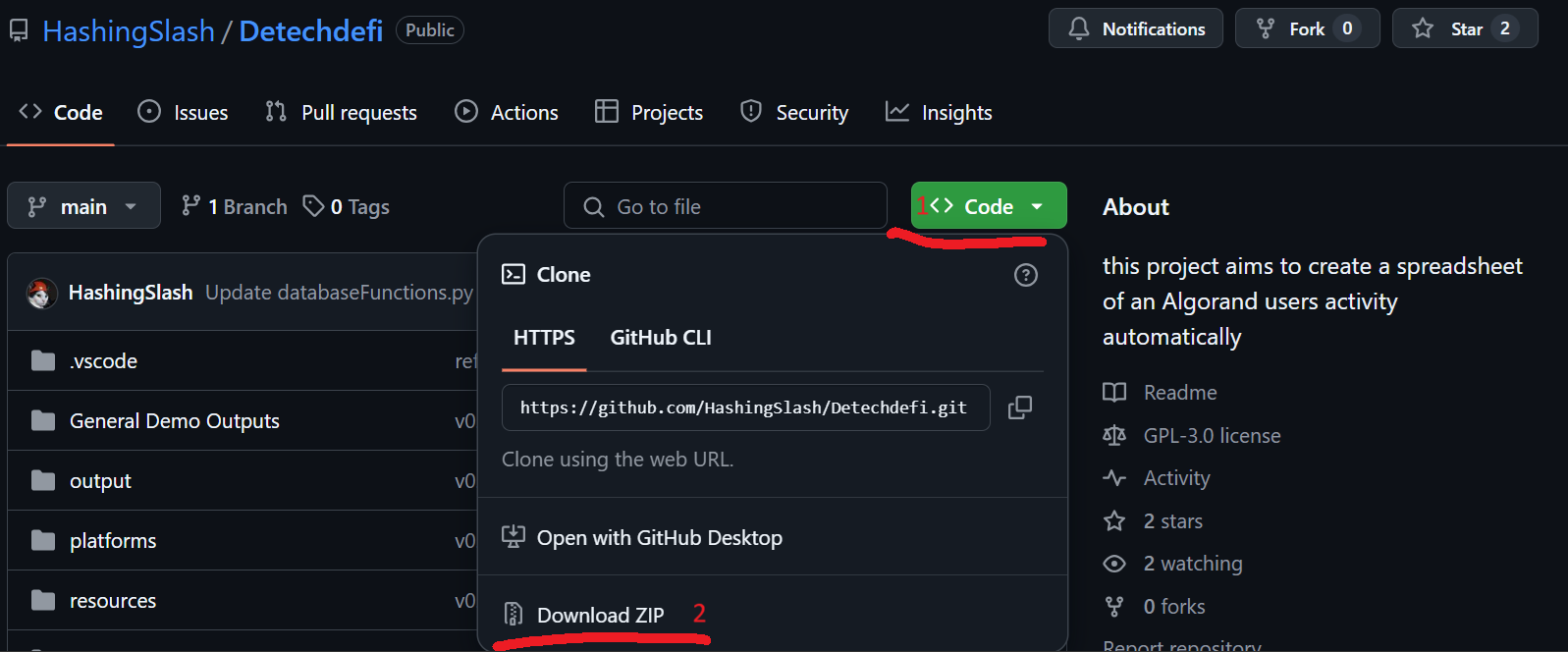The height and width of the screenshot is (652, 1568).
Task: Click the help question mark icon in Clone panel
Action: (x=1025, y=275)
